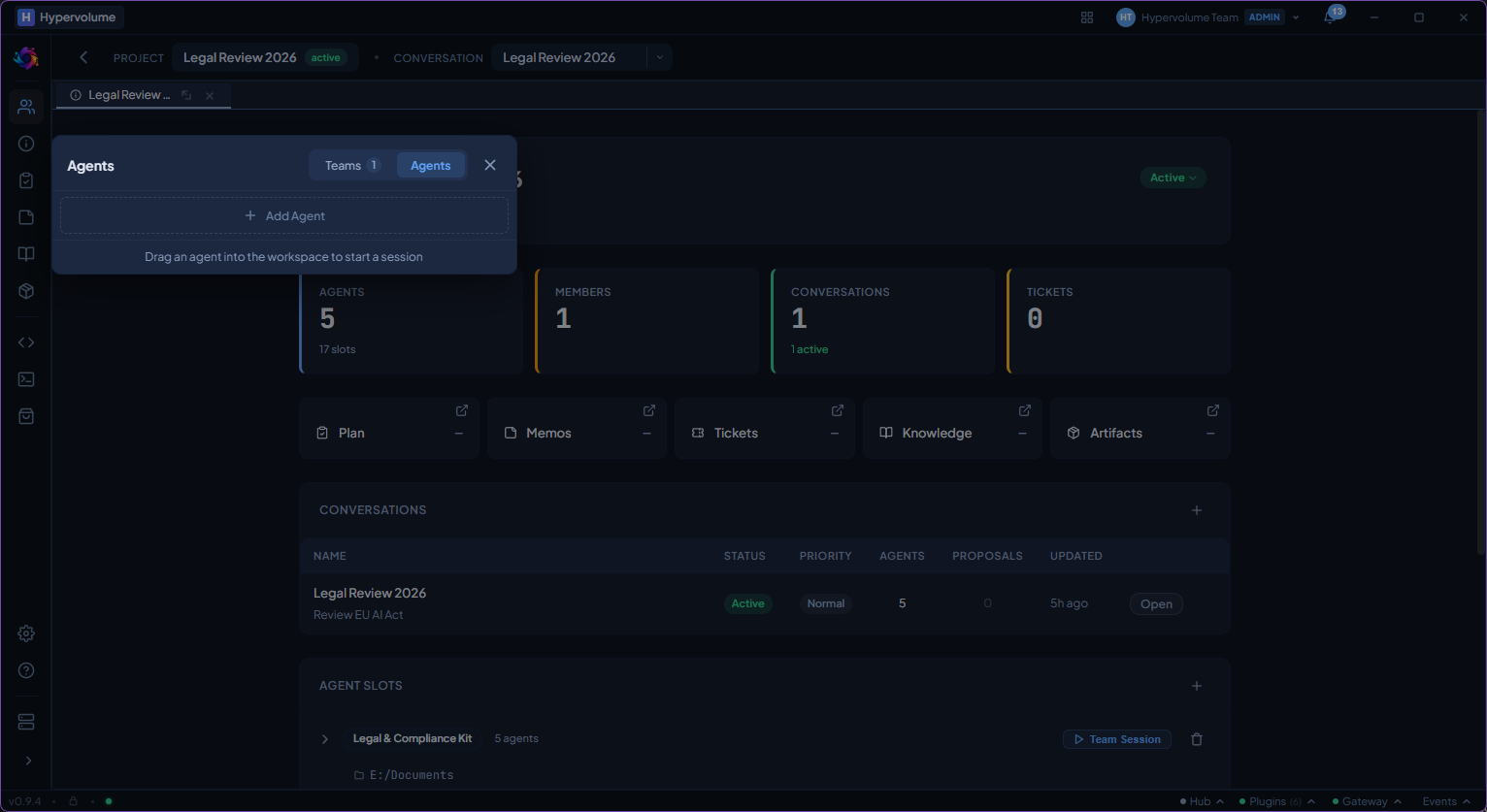Click the ADMIN badge
Screen dimensions: 1487x812
[1265, 17]
